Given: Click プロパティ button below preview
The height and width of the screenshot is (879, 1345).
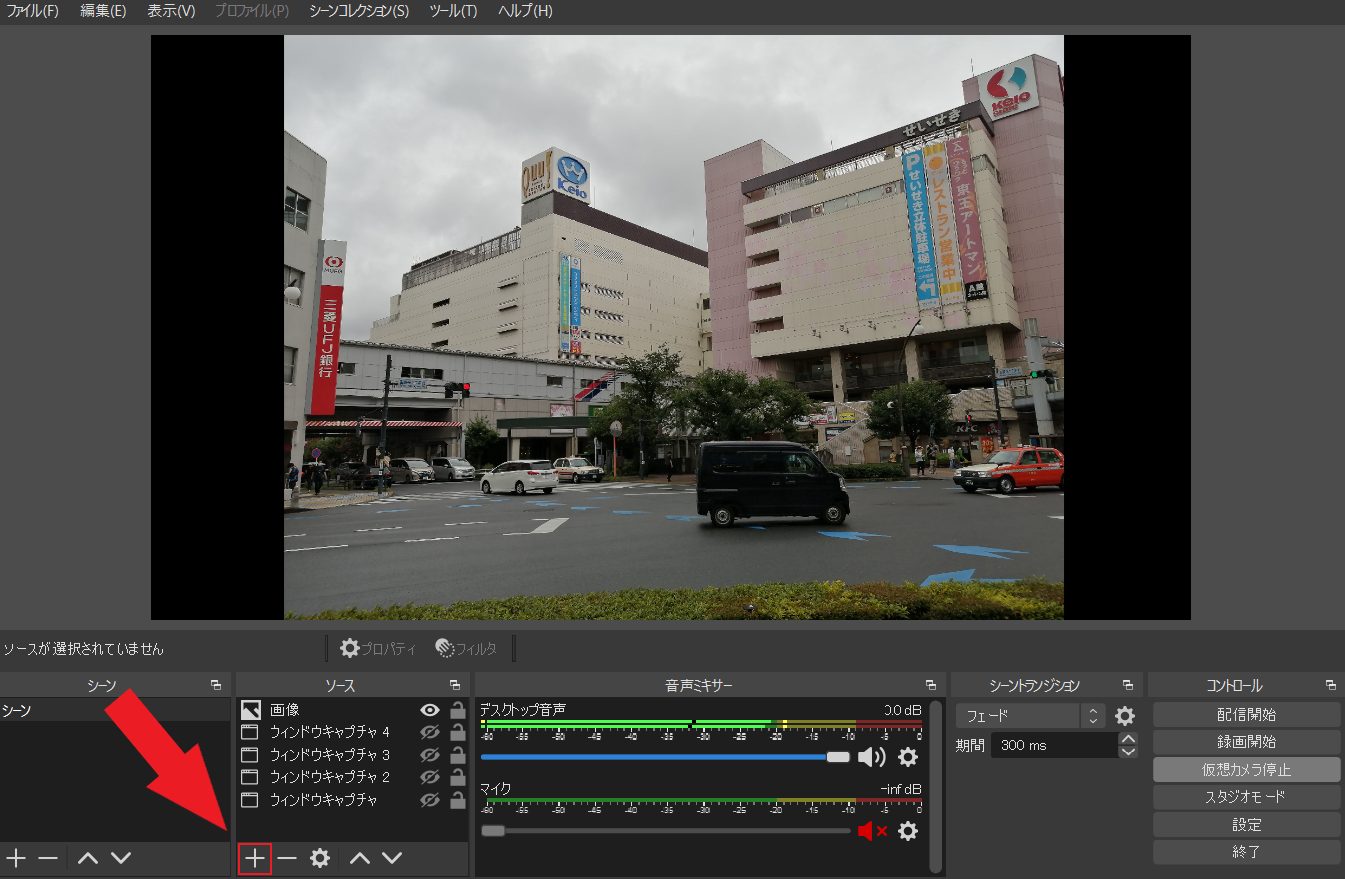Looking at the screenshot, I should (x=378, y=648).
